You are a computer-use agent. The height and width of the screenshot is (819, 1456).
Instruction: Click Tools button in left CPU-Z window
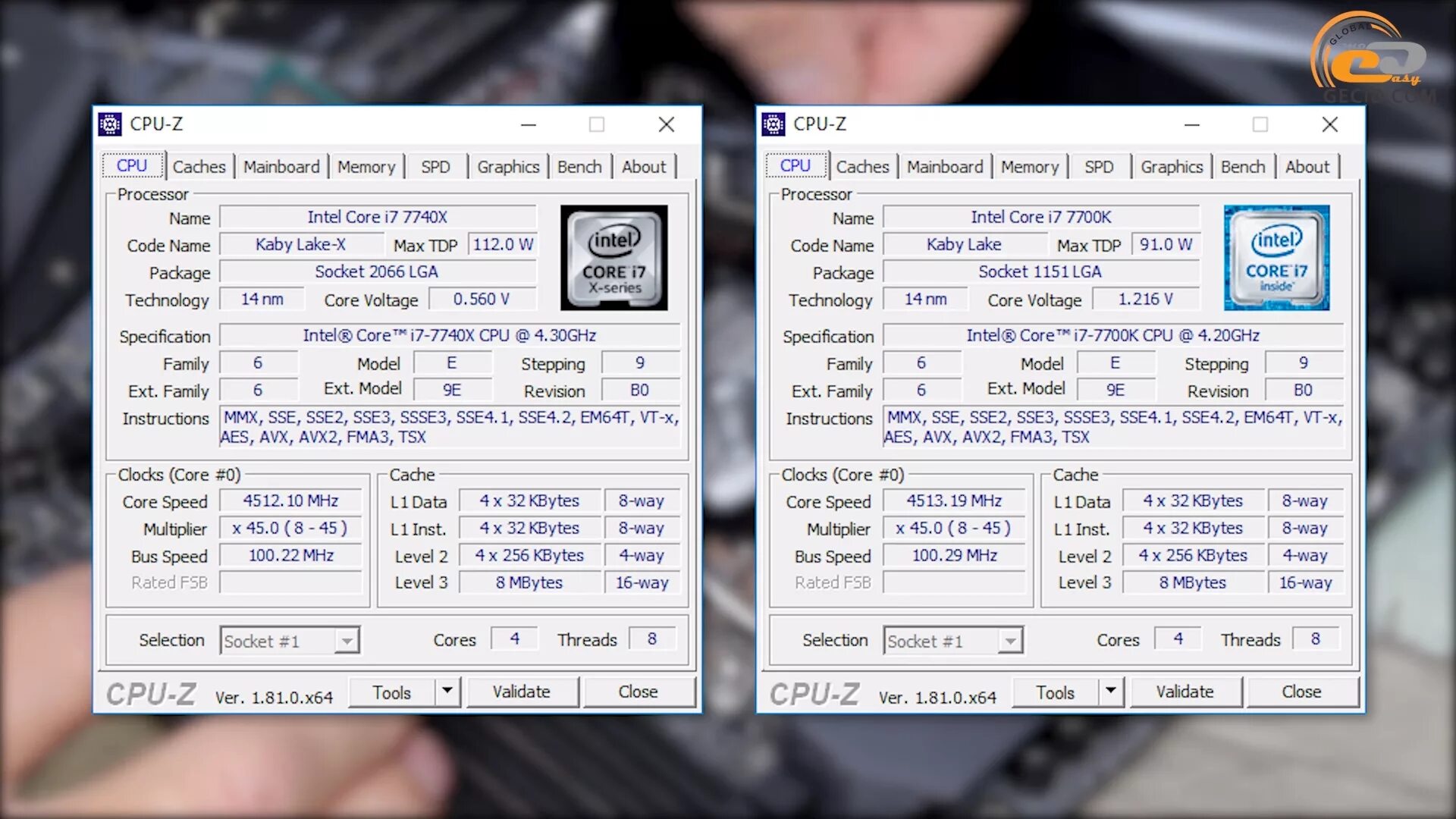(x=391, y=692)
